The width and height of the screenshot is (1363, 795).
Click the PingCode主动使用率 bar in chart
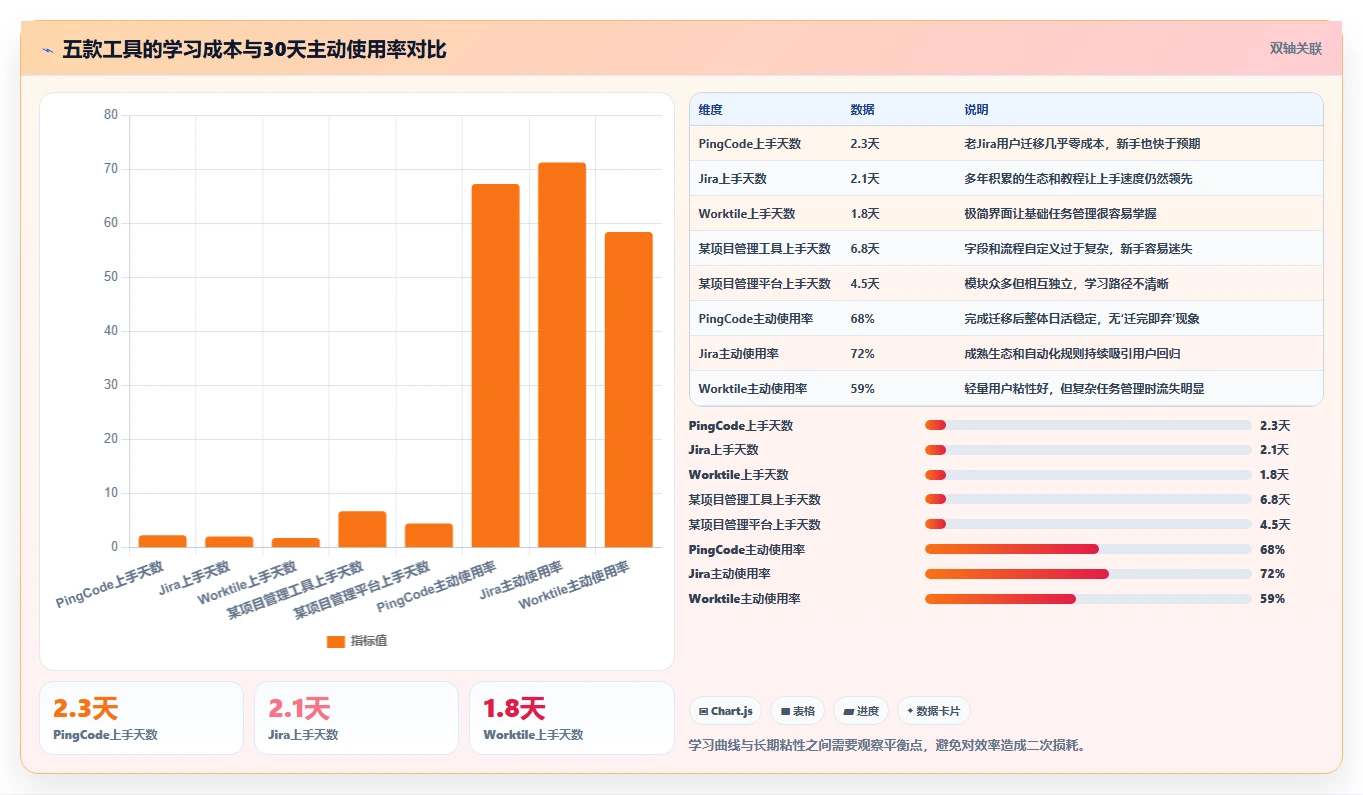(x=495, y=366)
